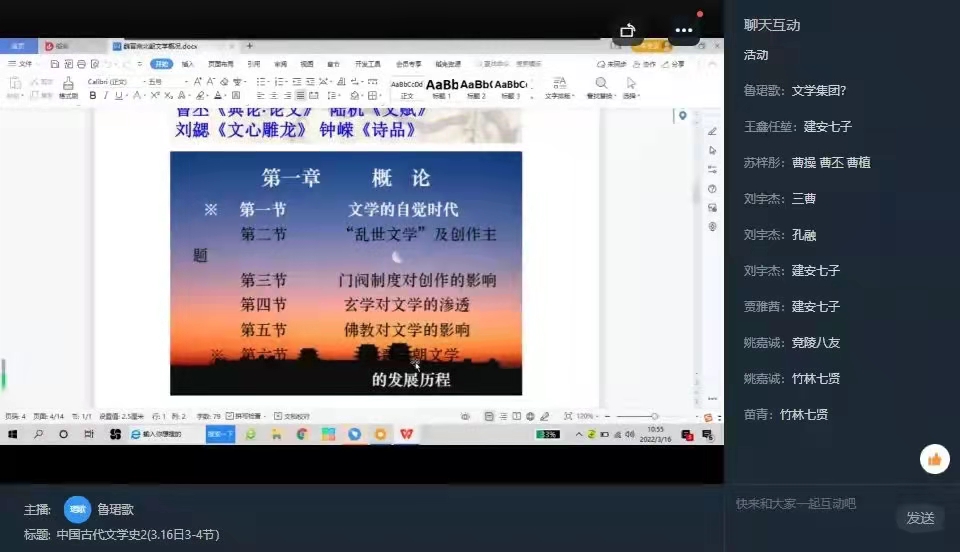Tap the thumbs-up like button

[x=934, y=459]
